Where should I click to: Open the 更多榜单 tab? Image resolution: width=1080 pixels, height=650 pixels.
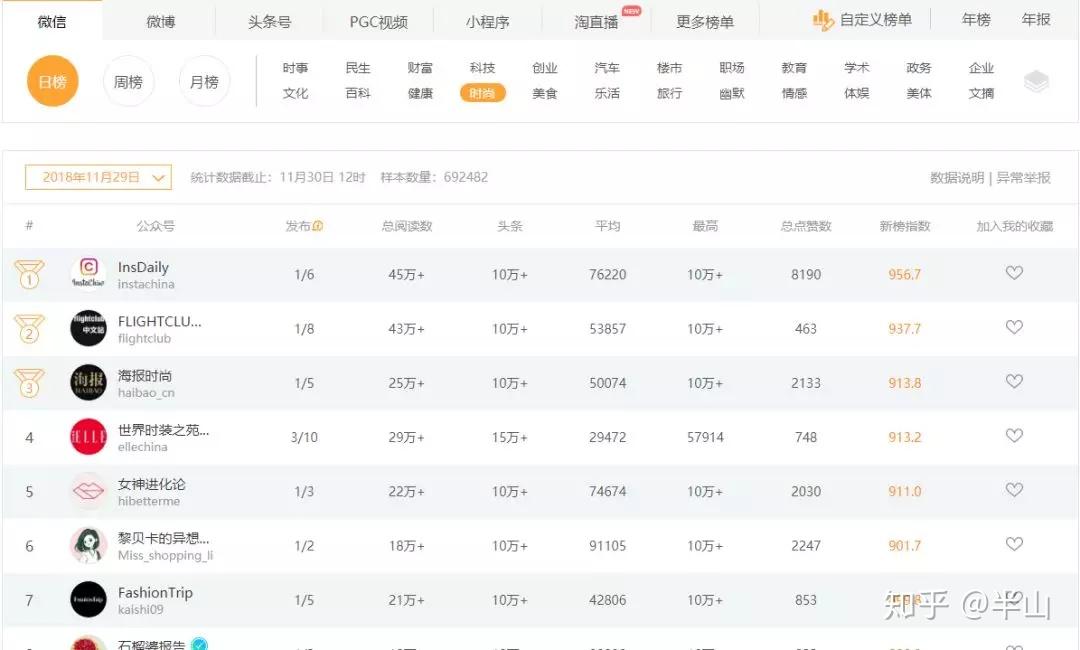tap(705, 21)
